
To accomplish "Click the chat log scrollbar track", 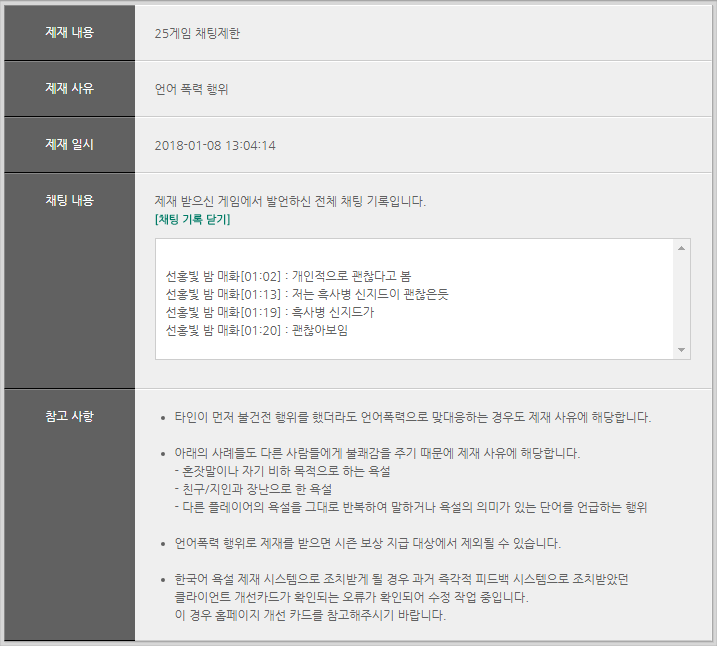I will point(682,298).
